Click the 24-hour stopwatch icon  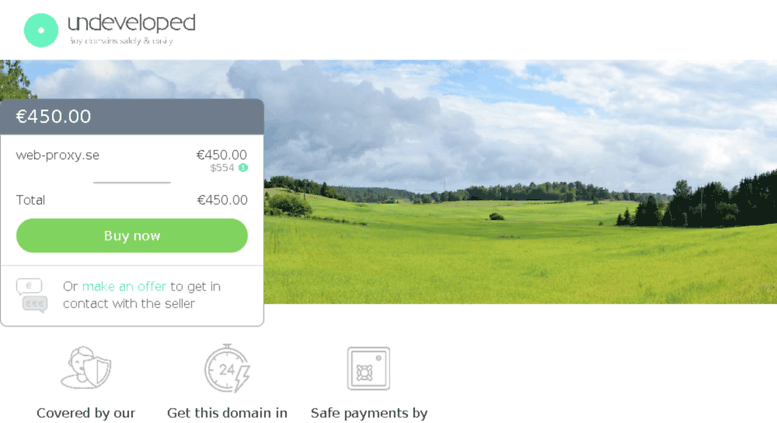pos(227,369)
